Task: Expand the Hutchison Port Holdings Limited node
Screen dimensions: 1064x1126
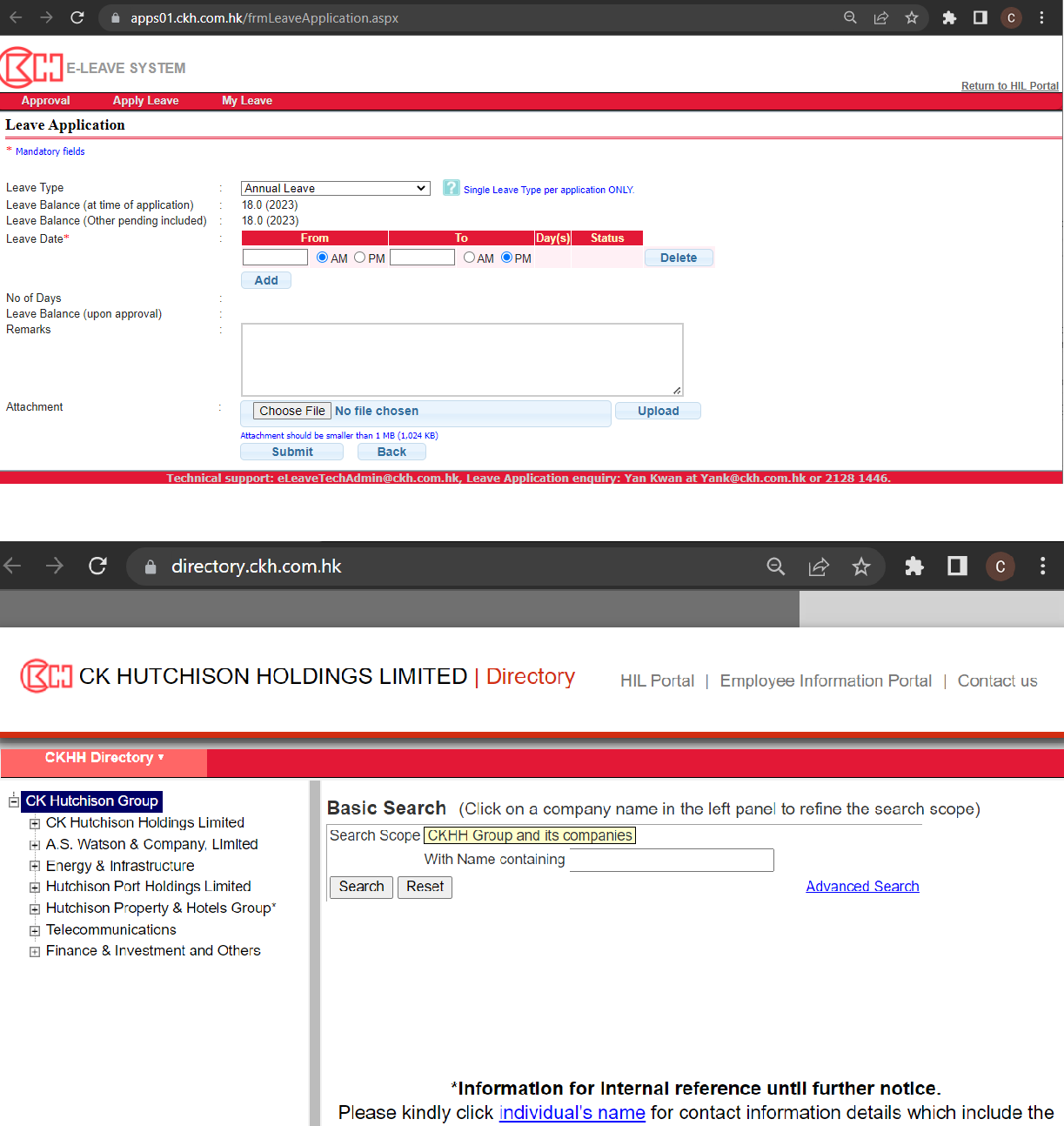Action: (35, 888)
